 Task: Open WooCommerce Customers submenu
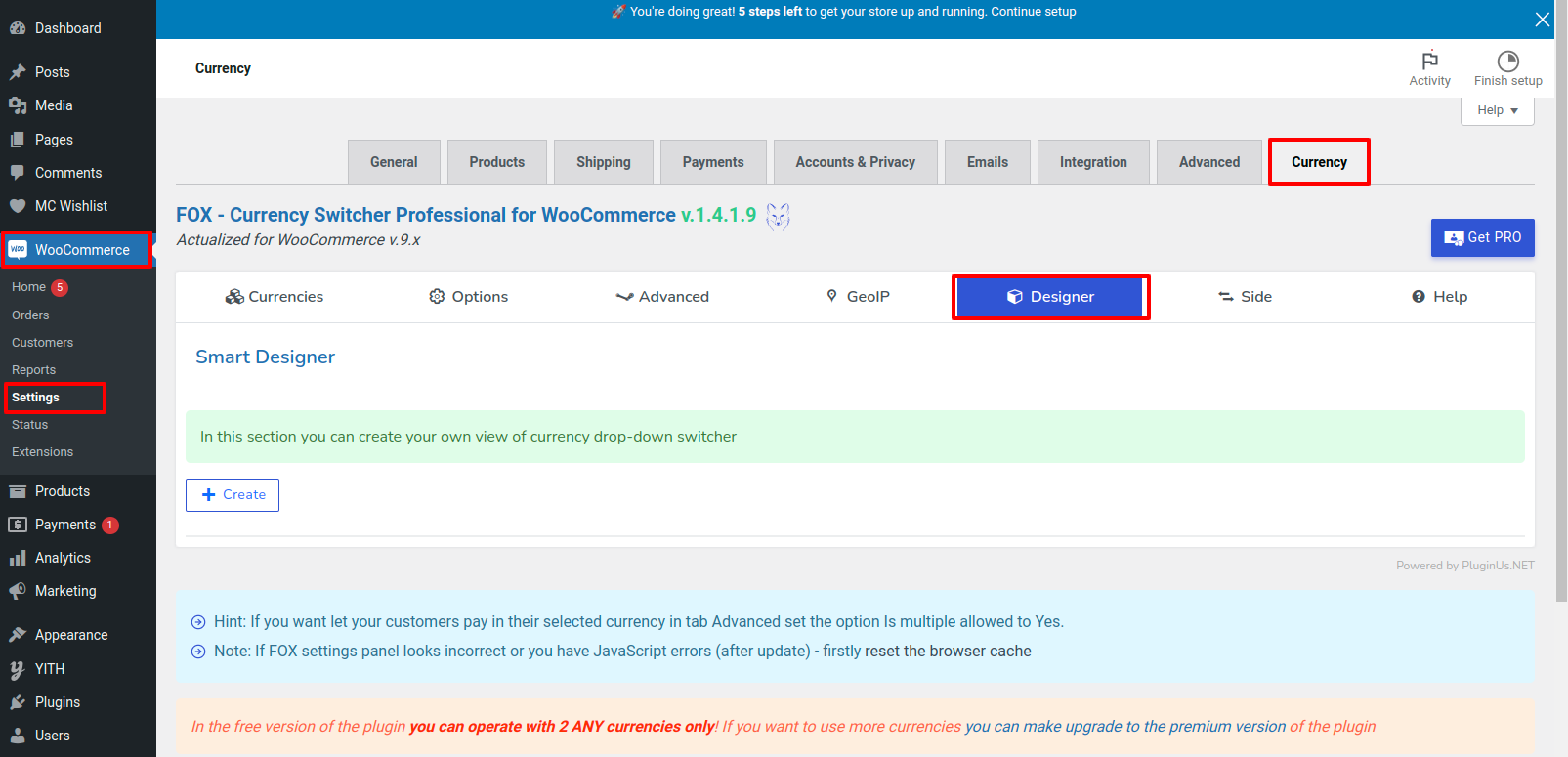42,343
